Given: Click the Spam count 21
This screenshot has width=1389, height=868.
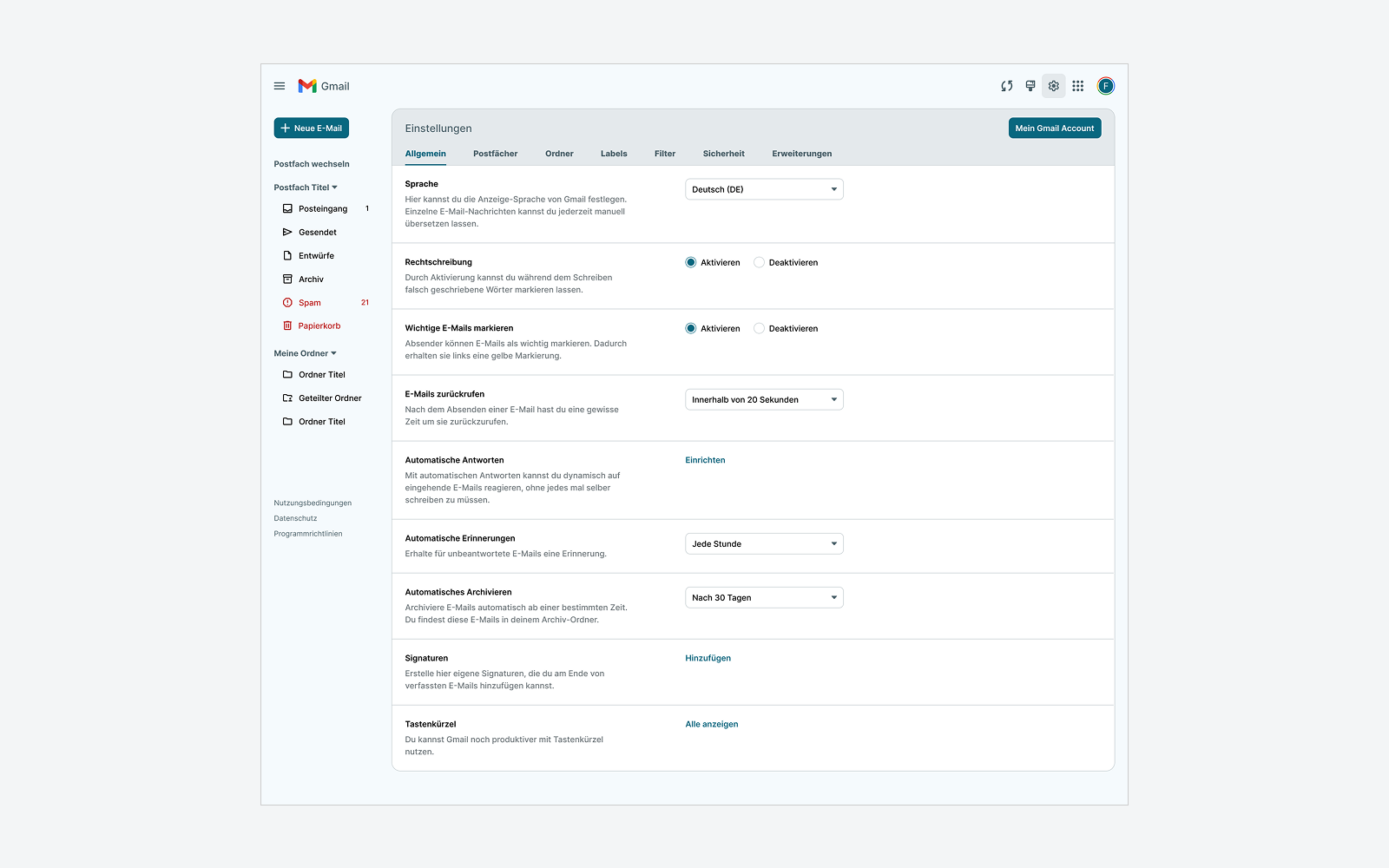Looking at the screenshot, I should [365, 302].
